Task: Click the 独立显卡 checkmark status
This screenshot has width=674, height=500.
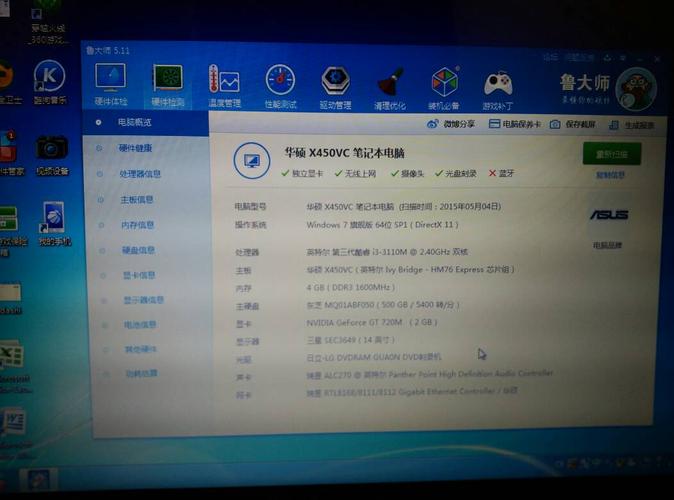Action: coord(302,173)
